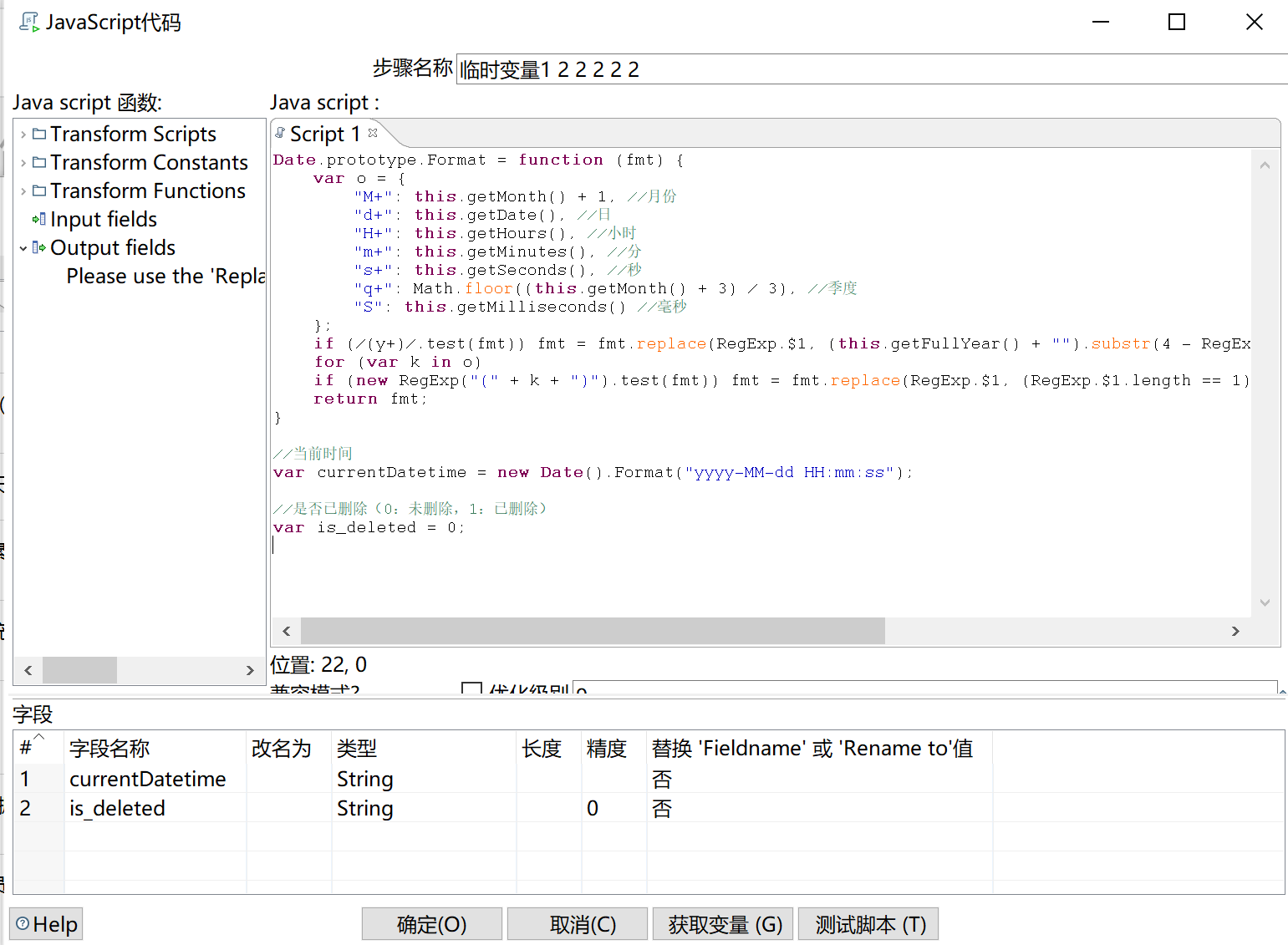Toggle the 兼容模式 checkbox
The height and width of the screenshot is (945, 1288).
pos(471,689)
